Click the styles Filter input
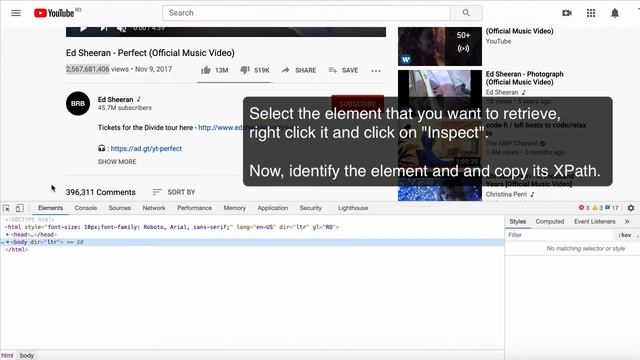Viewport: 640px width, 360px height. [x=559, y=235]
